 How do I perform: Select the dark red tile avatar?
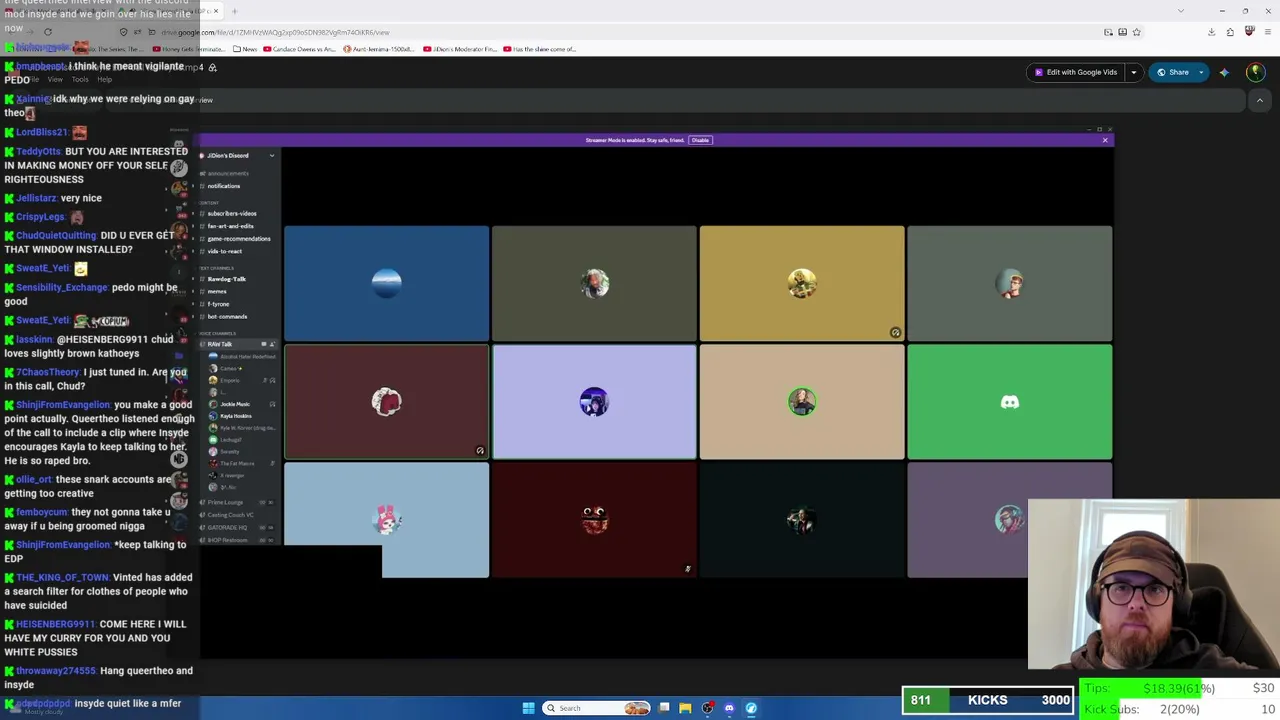pos(594,520)
